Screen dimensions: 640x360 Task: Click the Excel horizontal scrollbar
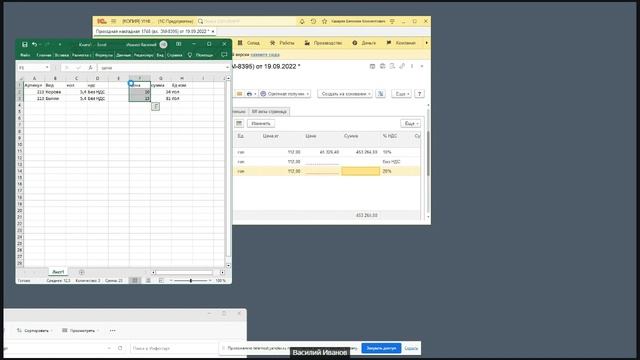184,272
